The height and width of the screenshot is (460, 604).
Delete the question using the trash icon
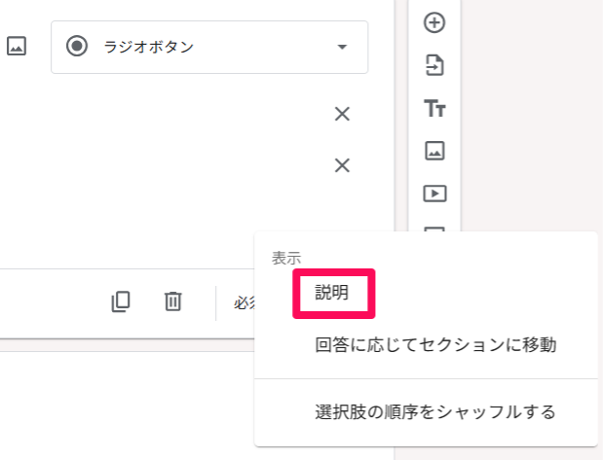tap(173, 301)
